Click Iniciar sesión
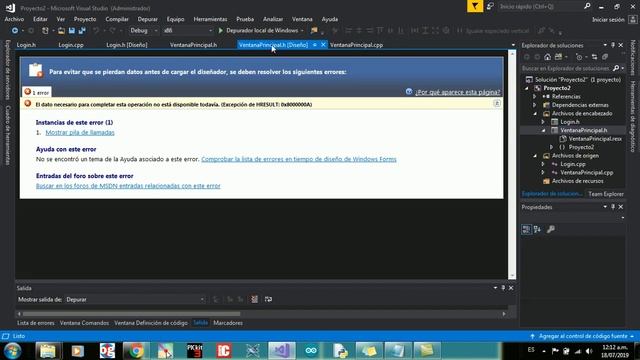Screen dimensions: 640x360 coord(608,20)
